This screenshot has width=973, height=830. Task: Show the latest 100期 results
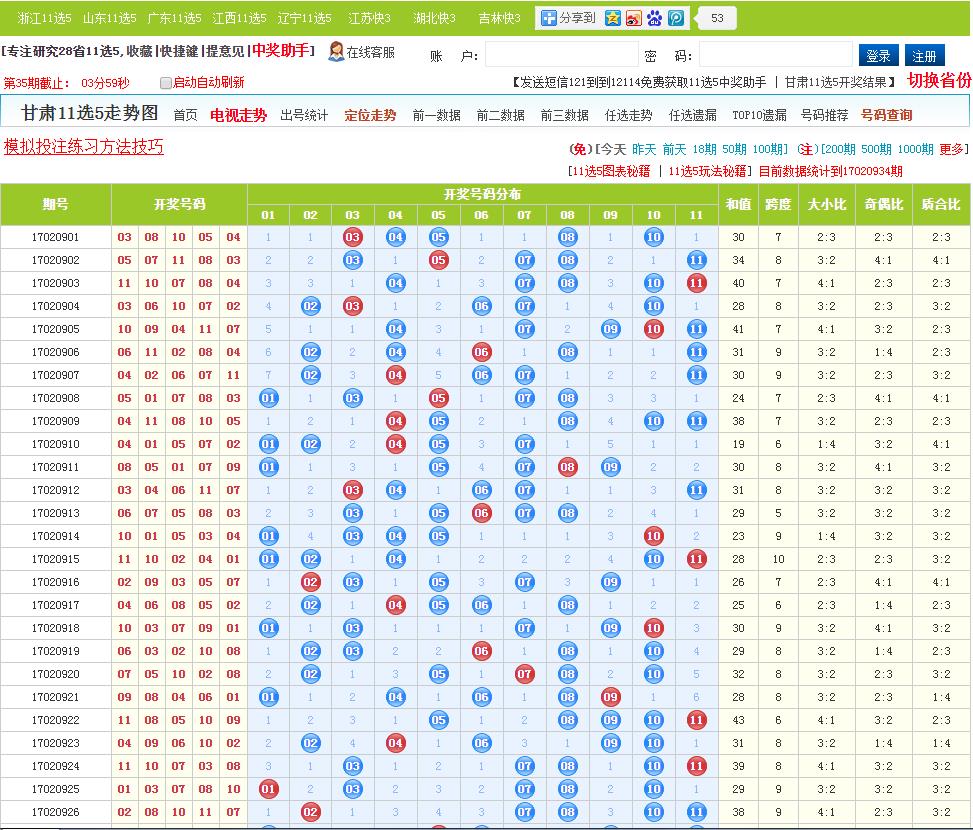tap(768, 149)
